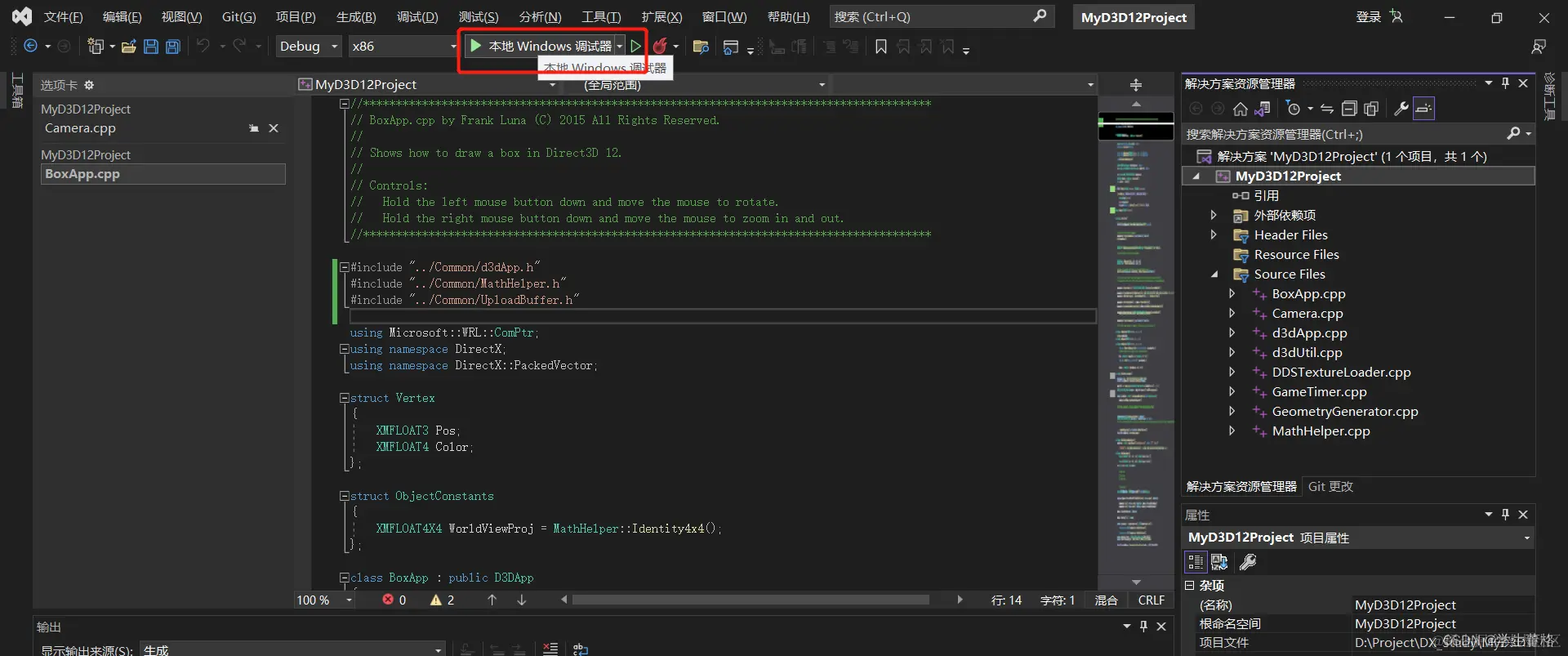Click the Categorized view icon in Properties
This screenshot has width=1568, height=656.
(x=1196, y=562)
